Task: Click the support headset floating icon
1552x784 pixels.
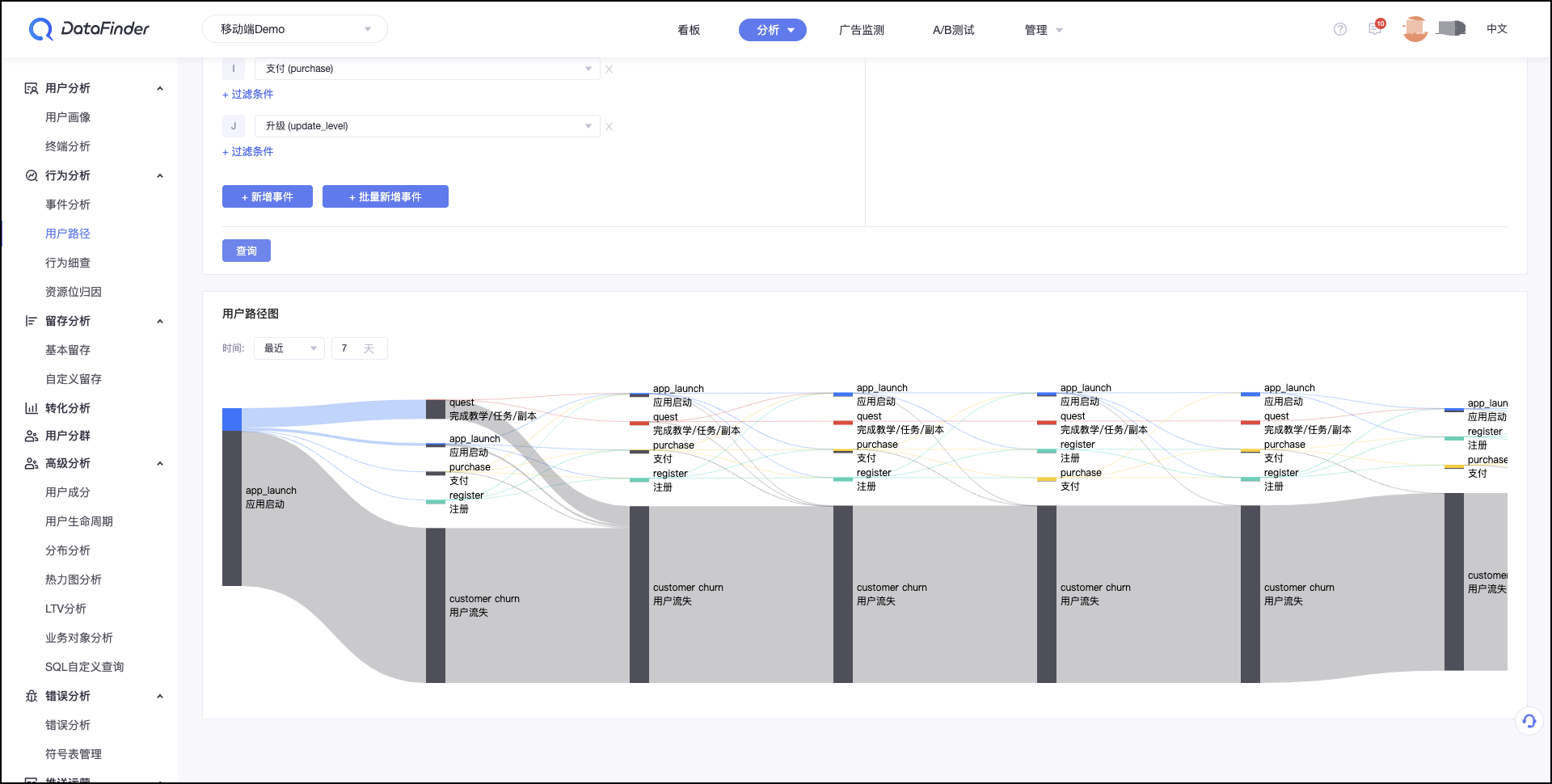Action: click(1529, 721)
